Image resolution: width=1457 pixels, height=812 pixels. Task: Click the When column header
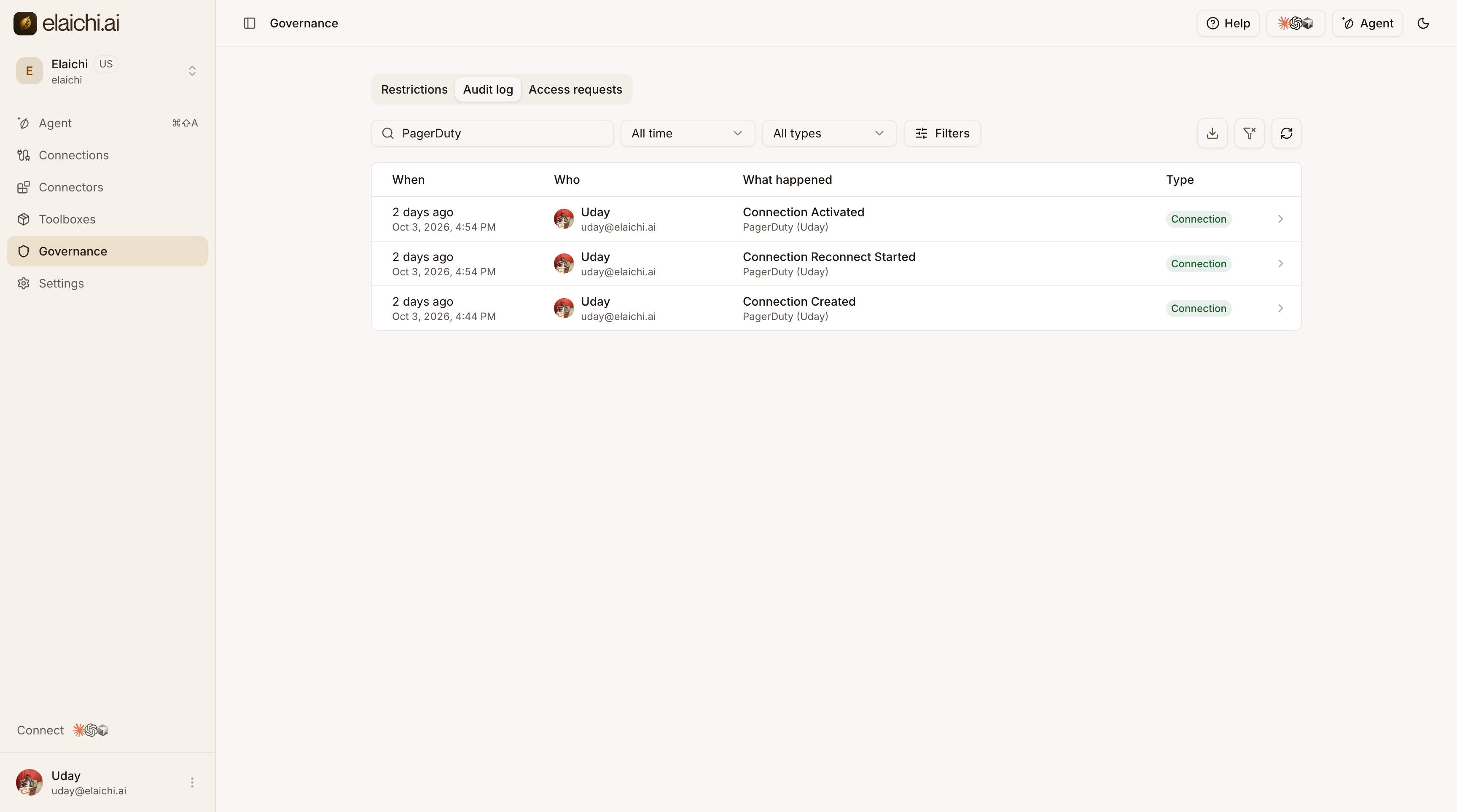[x=408, y=180]
